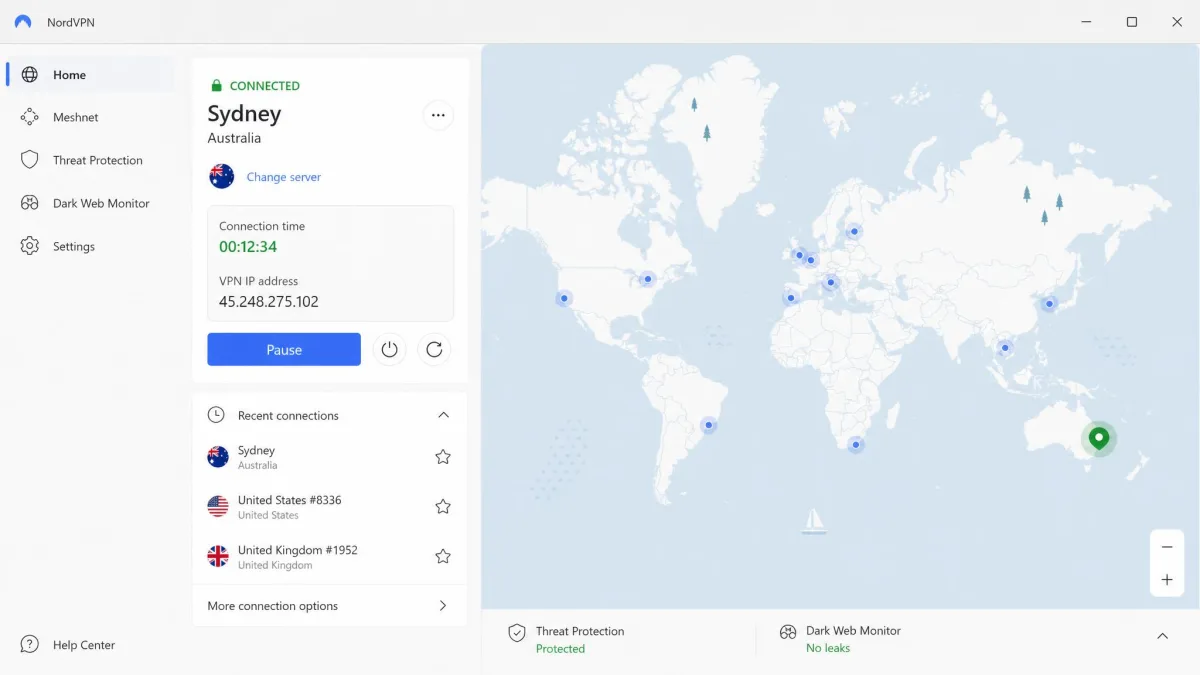This screenshot has height=675, width=1200.
Task: Favorite the United Kingdom #1952 star
Action: (x=443, y=557)
